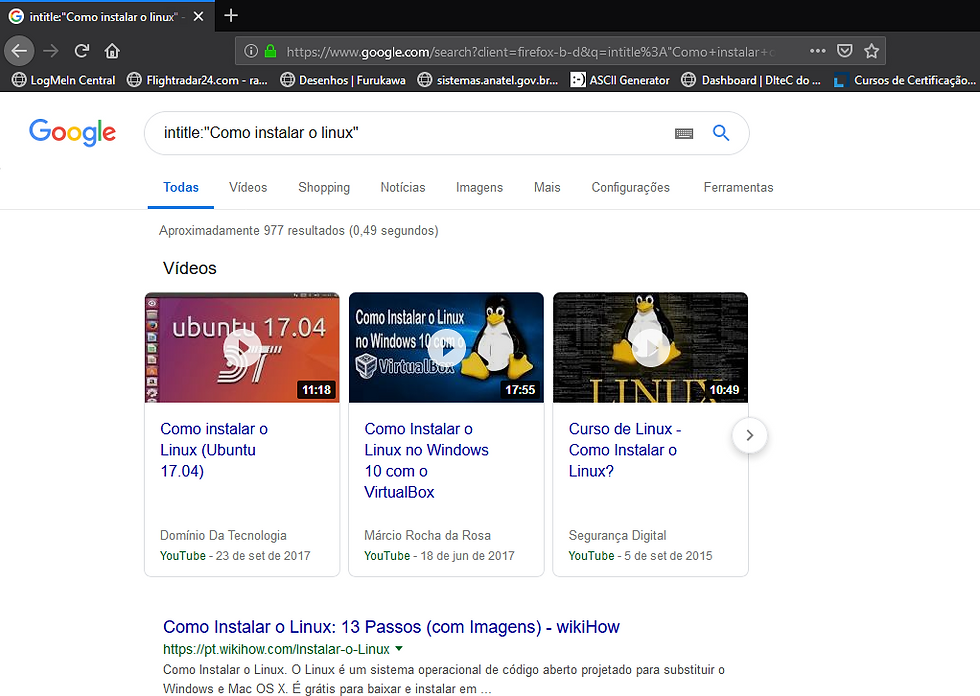Play the Linux no Windows 10 VirtualBox thumbnail

[446, 347]
